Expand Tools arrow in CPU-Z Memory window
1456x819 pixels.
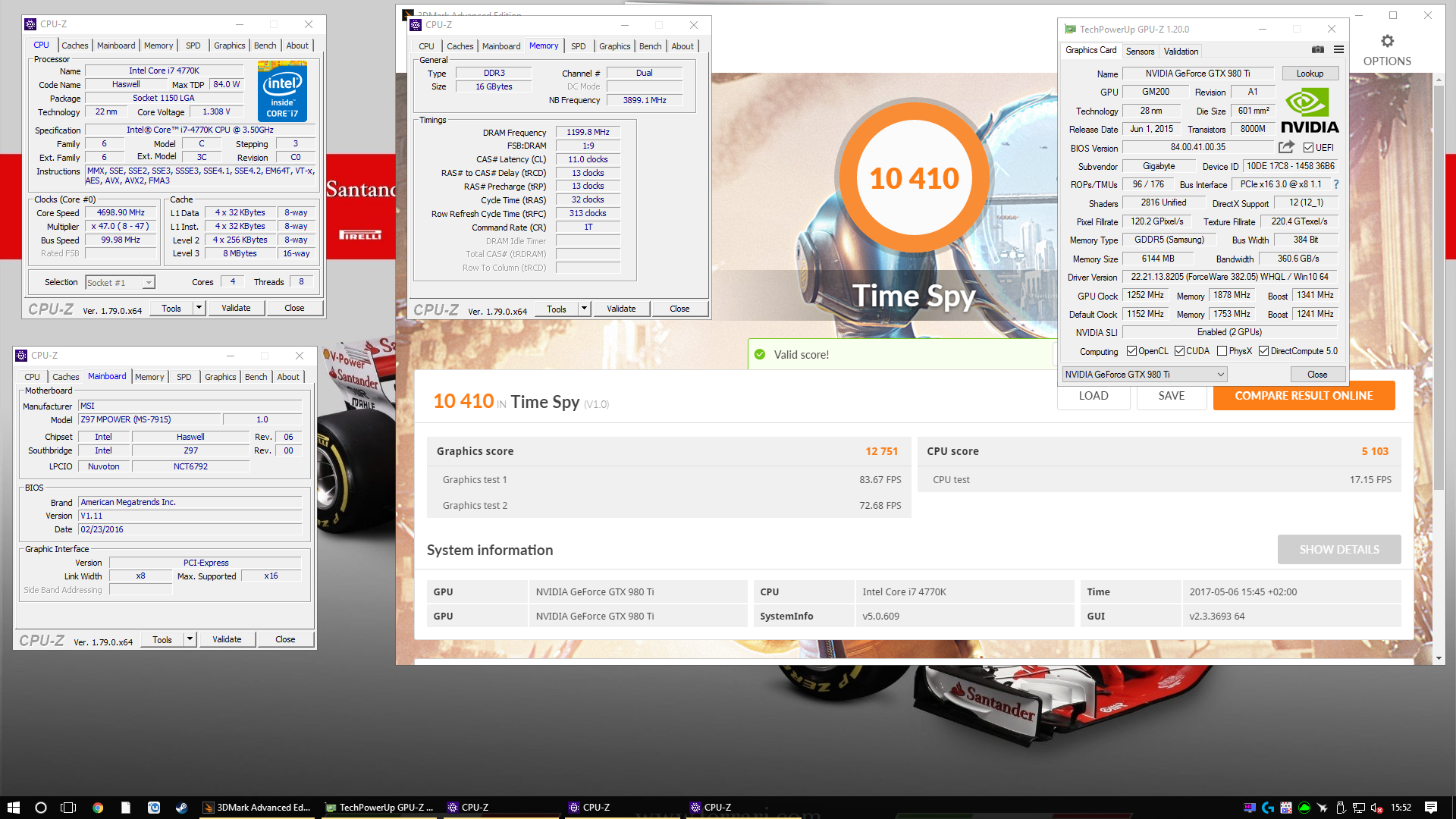click(584, 309)
